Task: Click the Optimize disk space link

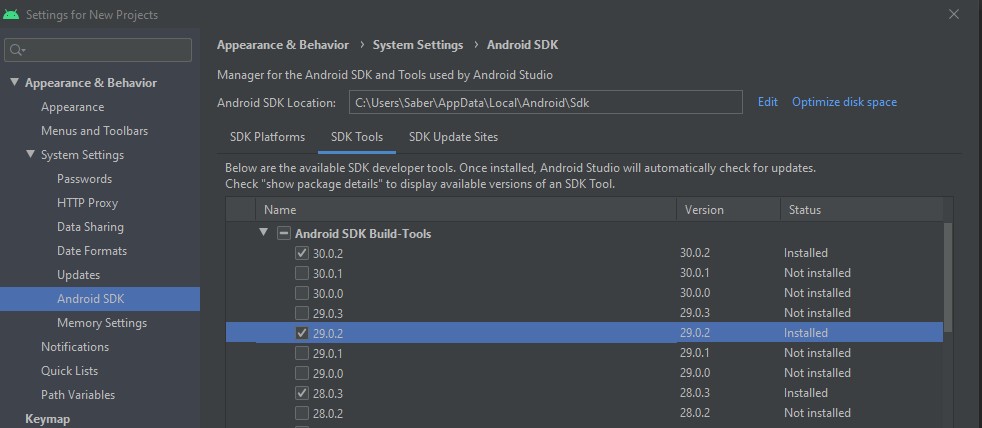Action: coord(844,102)
